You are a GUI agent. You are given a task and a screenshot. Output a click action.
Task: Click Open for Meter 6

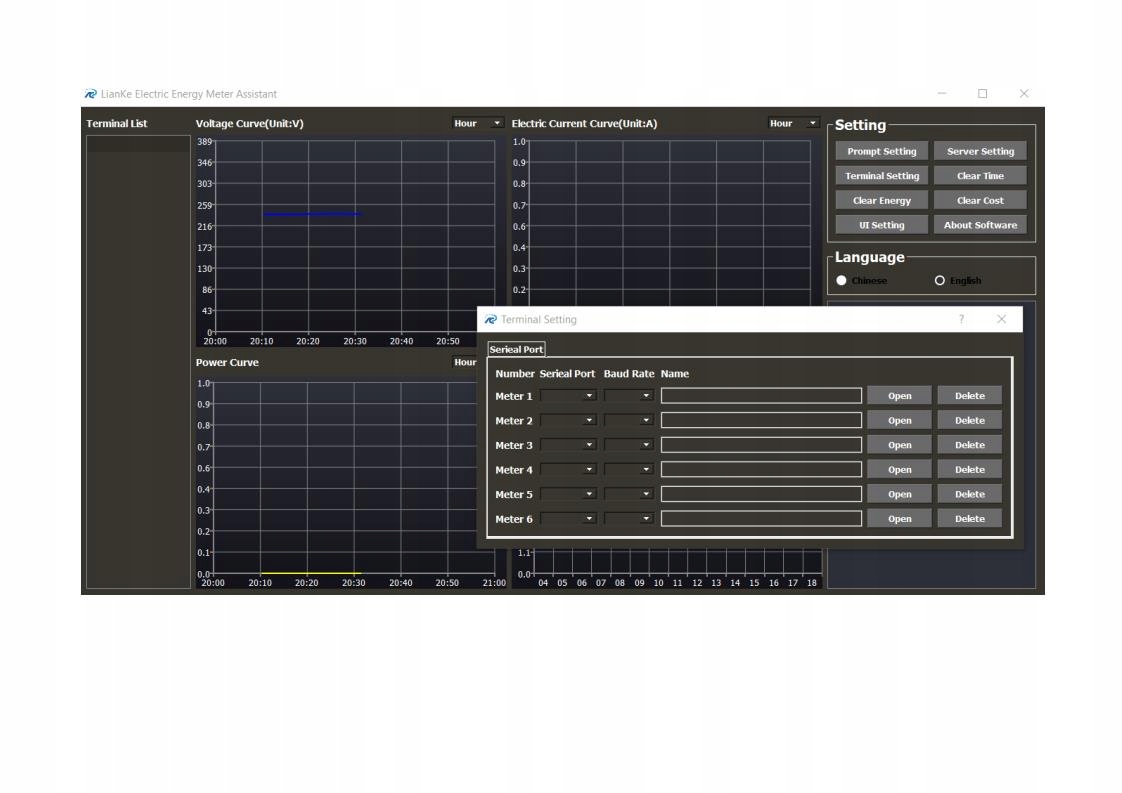pos(899,518)
